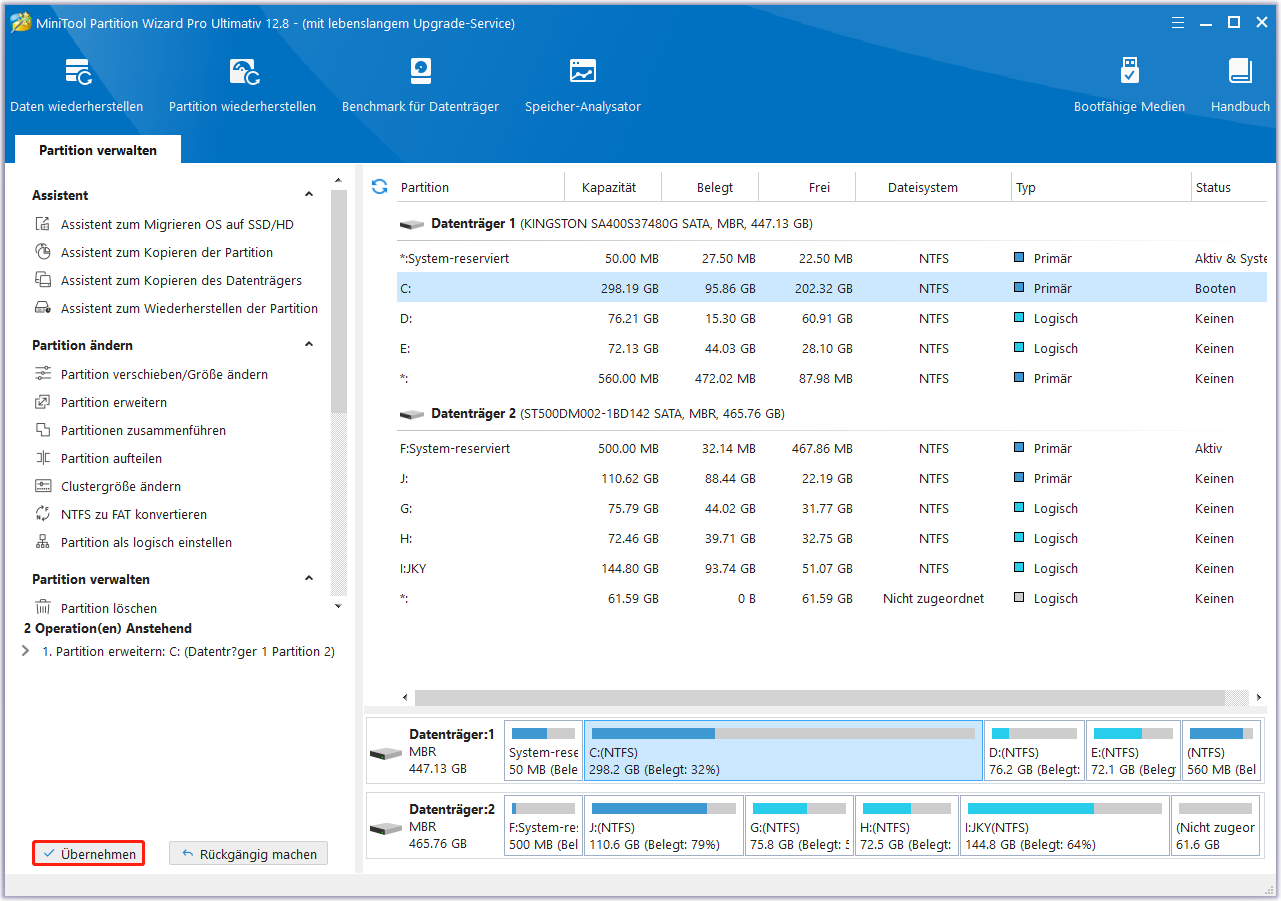Choose Partition als logisch einstellen
This screenshot has height=901, width=1281.
(x=133, y=543)
